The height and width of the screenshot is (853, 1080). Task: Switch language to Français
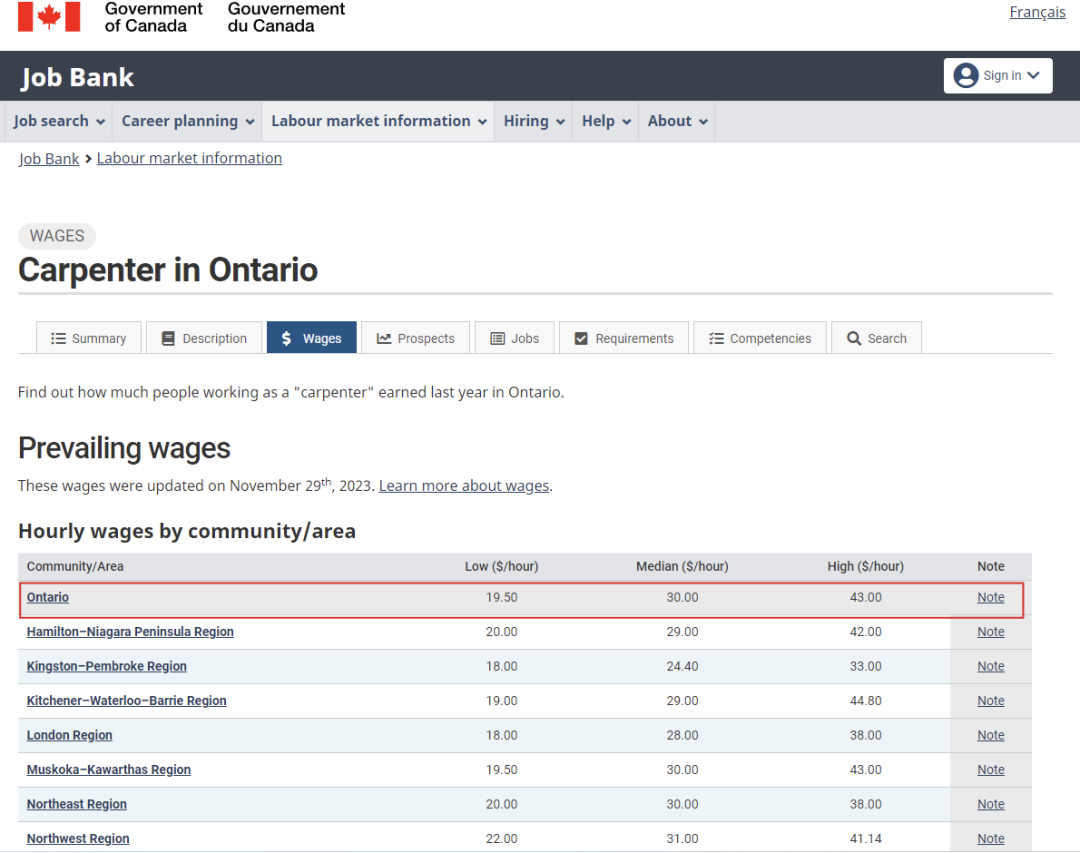tap(1037, 12)
